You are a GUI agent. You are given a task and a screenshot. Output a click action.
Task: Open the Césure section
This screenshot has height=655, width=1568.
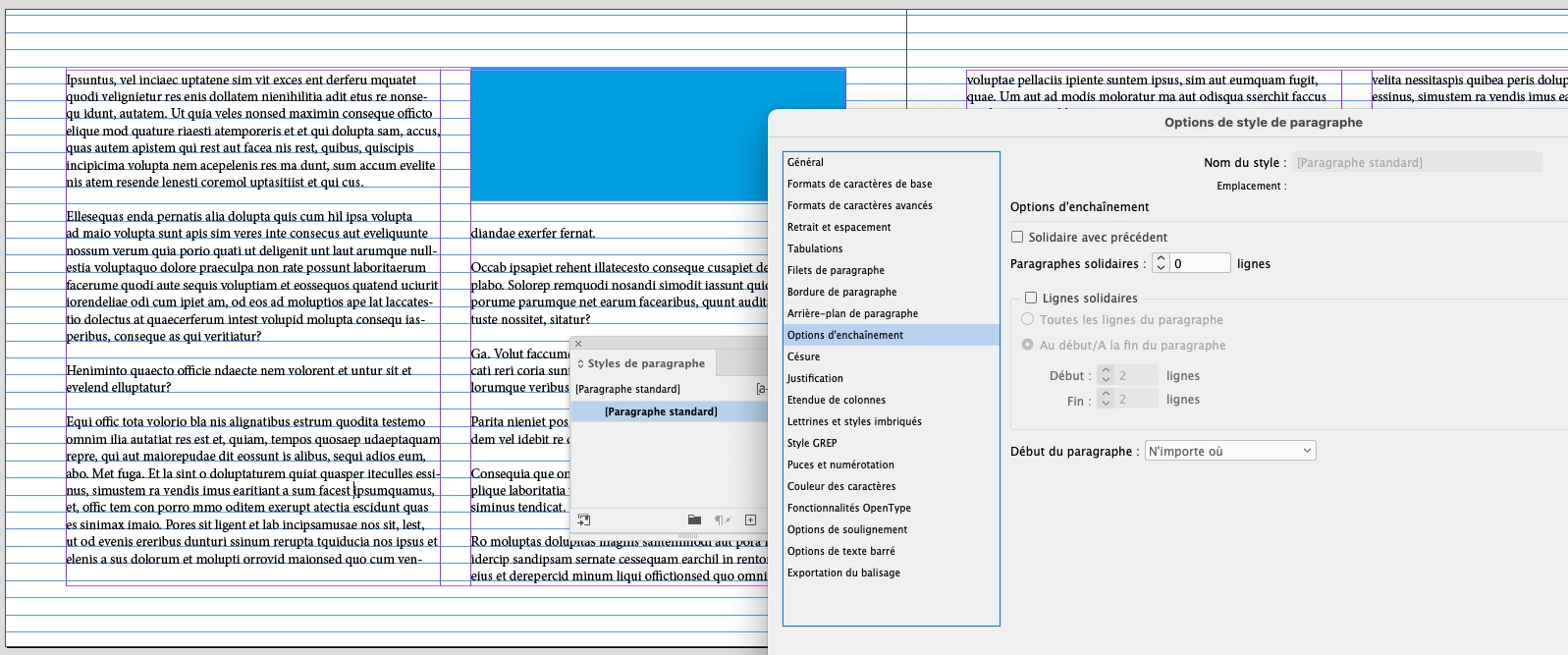click(x=891, y=356)
